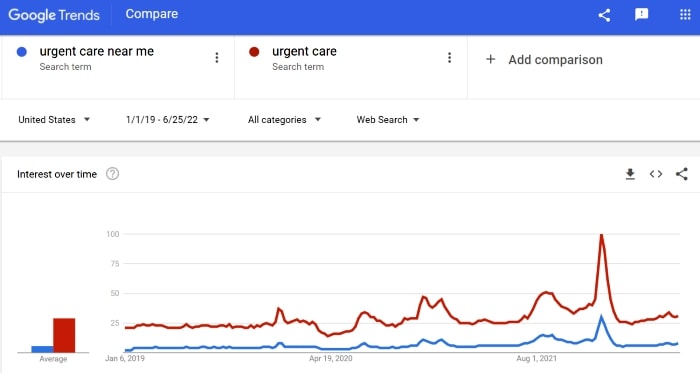Expand the United States region dropdown
This screenshot has height=373, width=700.
coord(54,120)
